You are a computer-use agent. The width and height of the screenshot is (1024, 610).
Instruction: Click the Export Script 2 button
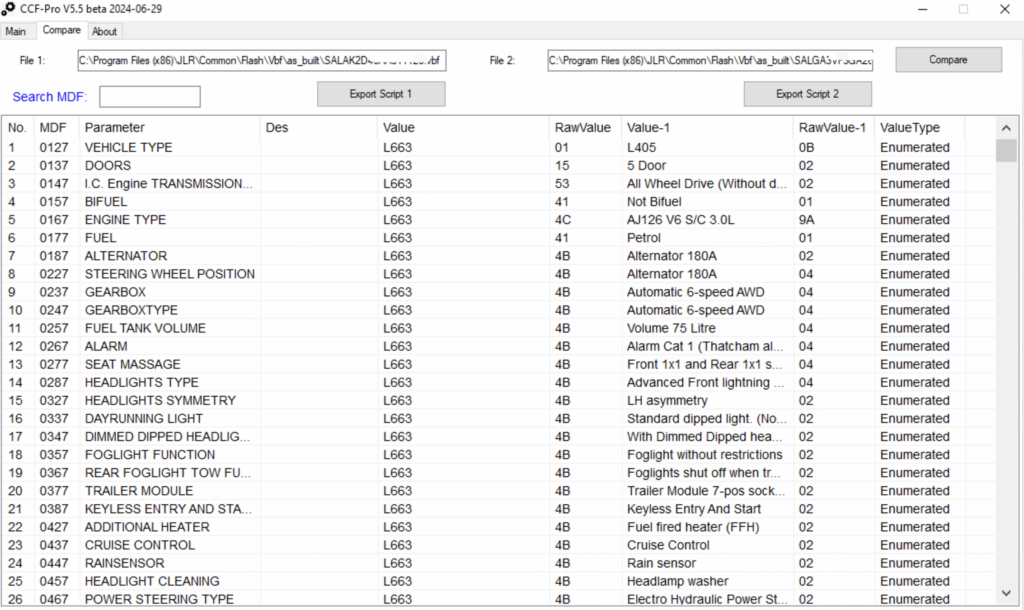click(x=807, y=93)
